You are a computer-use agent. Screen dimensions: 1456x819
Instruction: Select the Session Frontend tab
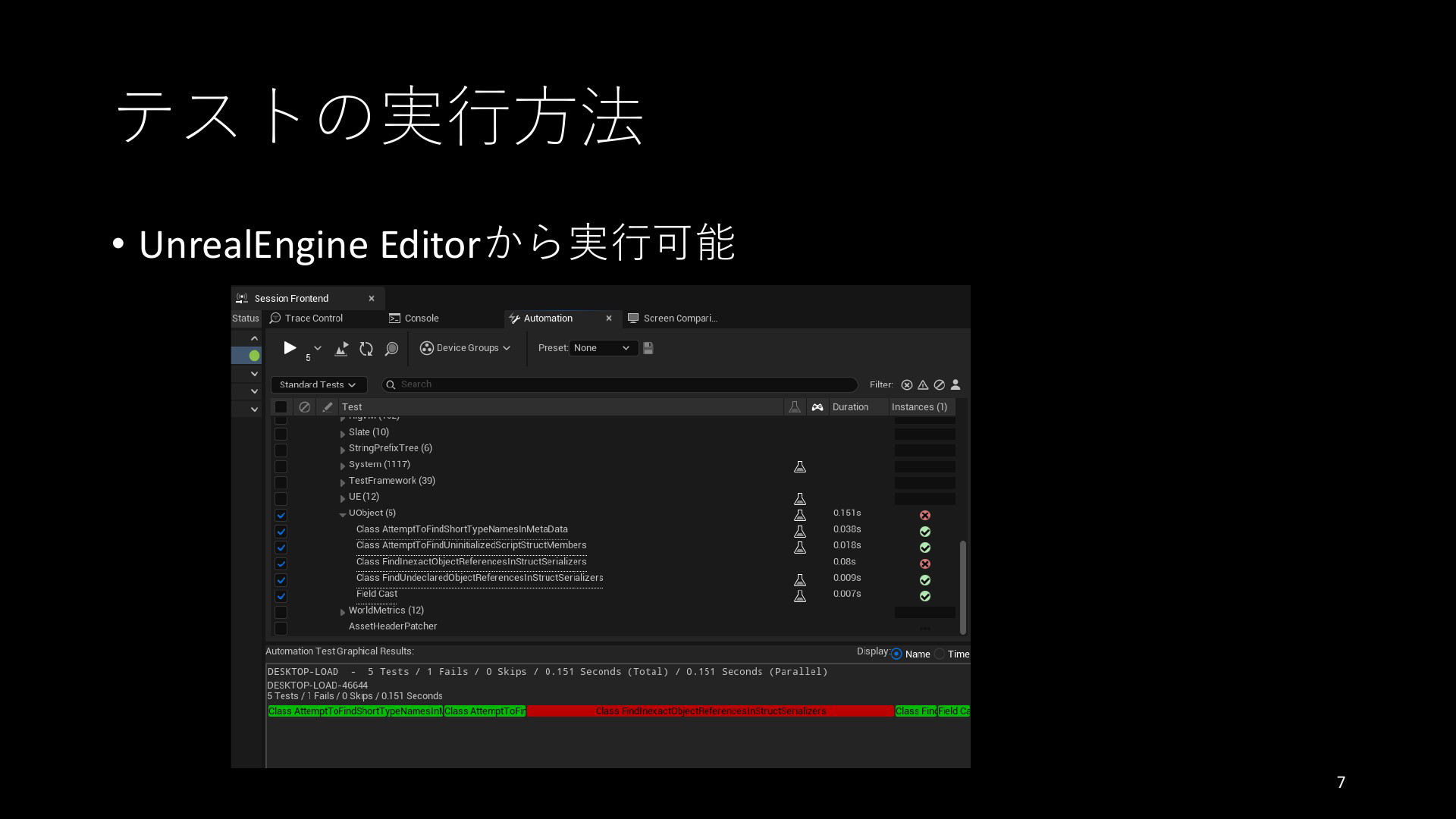tap(291, 299)
